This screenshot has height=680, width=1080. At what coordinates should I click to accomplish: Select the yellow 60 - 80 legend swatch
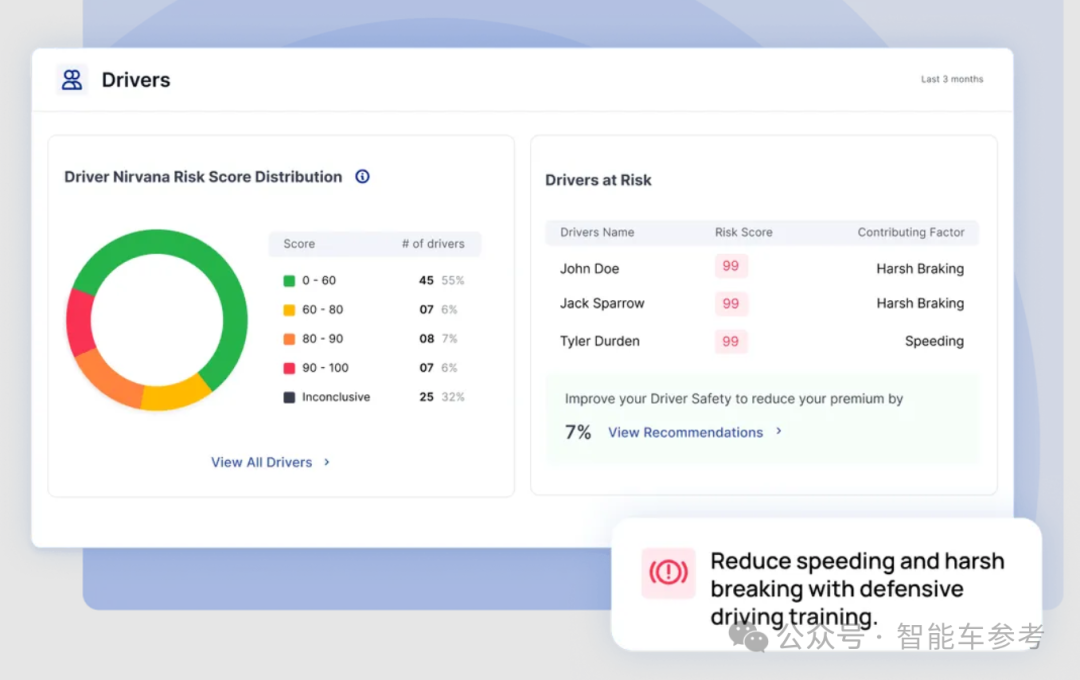point(289,310)
